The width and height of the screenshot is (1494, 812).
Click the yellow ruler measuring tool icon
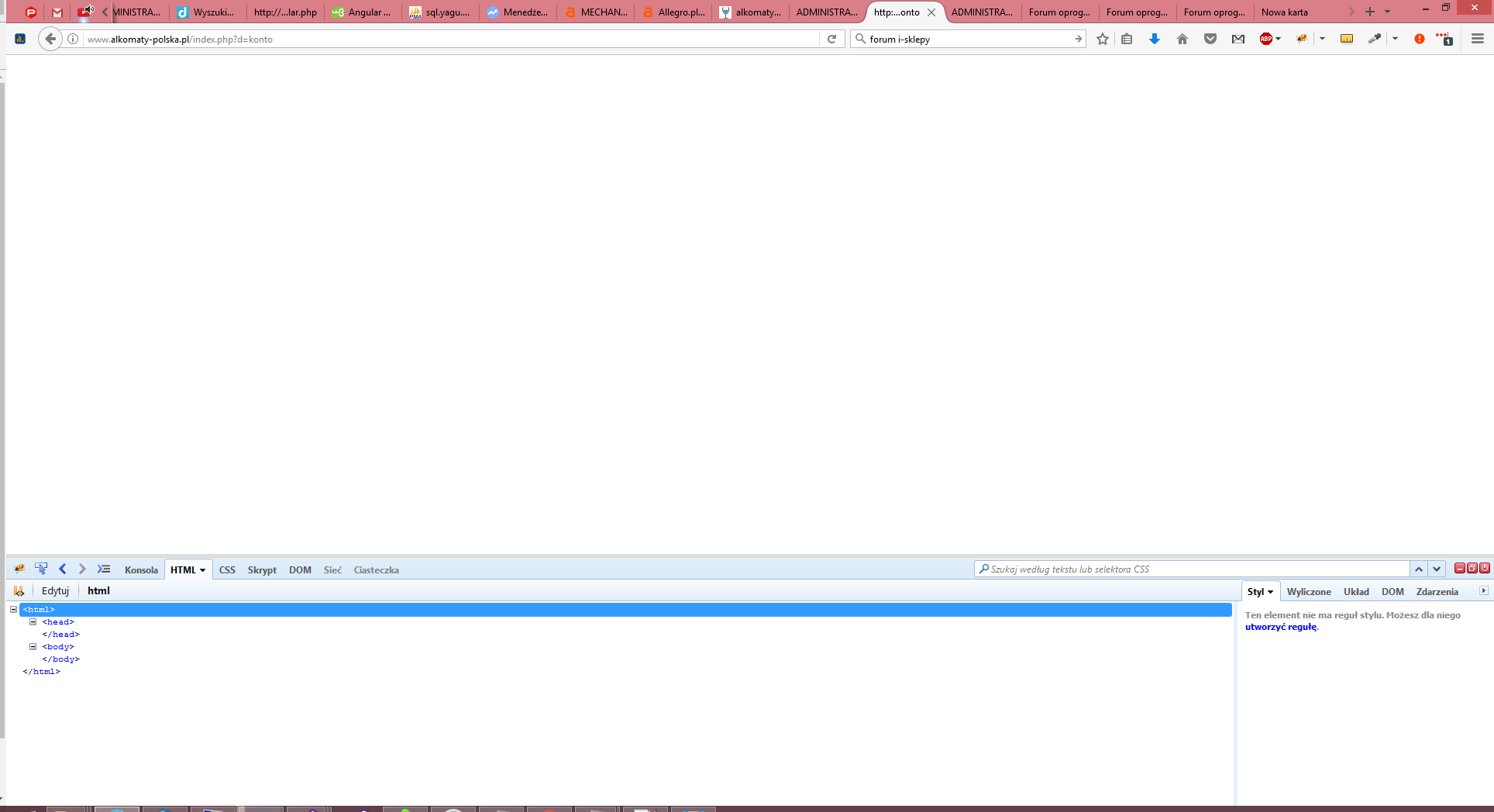[1347, 39]
